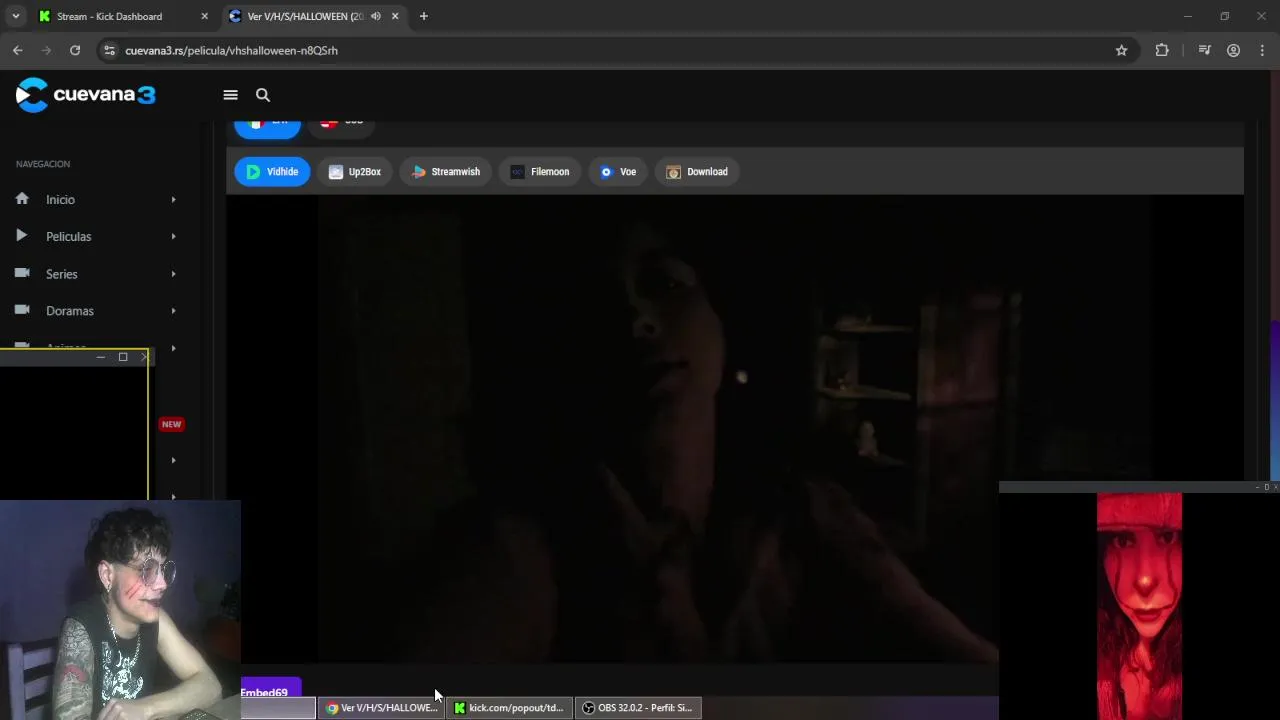Open Peliculas in navigation
Viewport: 1280px width, 720px height.
68,237
